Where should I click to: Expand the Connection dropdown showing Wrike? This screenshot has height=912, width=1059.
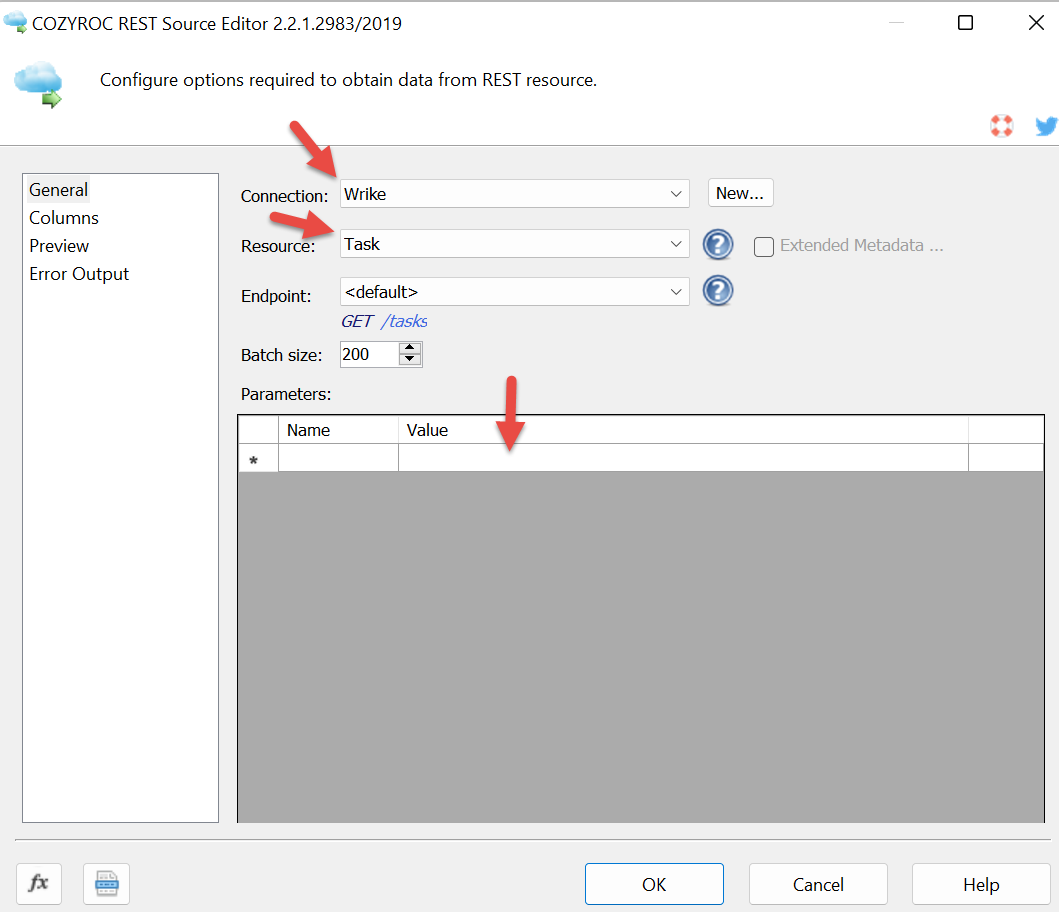click(676, 194)
